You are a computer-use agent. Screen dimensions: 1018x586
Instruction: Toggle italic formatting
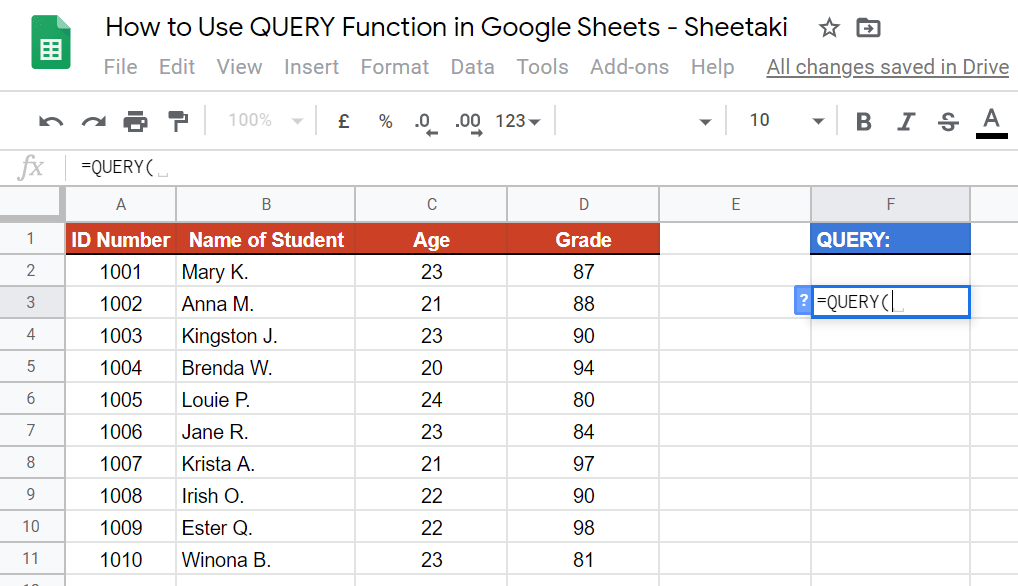coord(906,121)
